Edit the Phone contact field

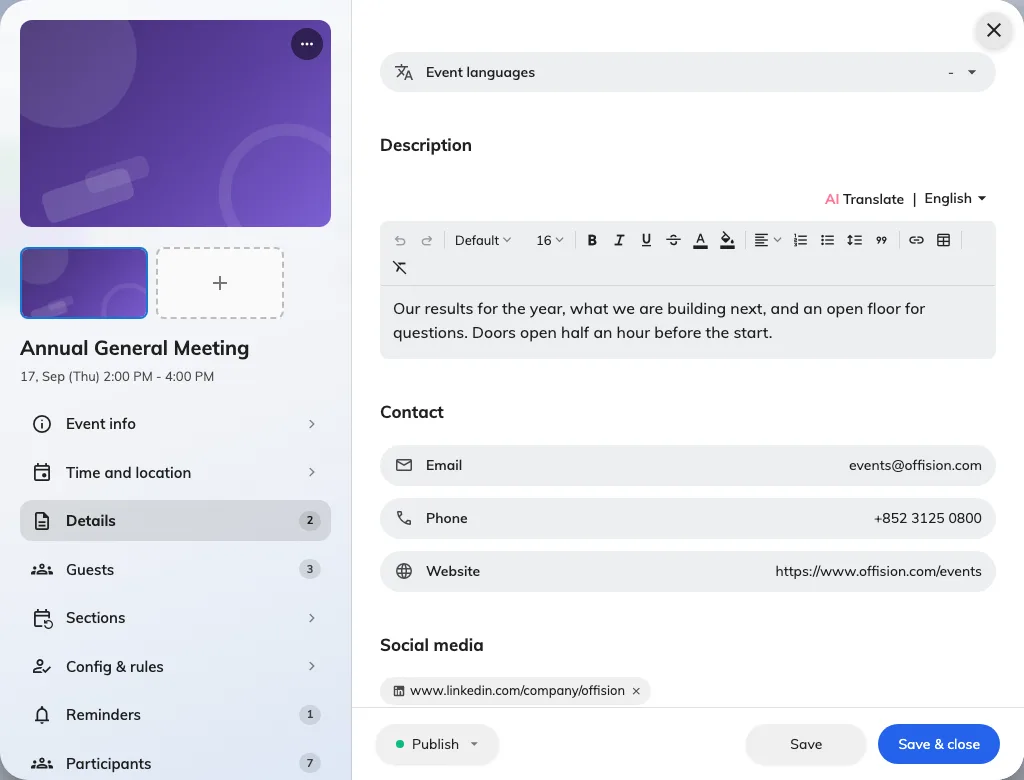point(688,518)
